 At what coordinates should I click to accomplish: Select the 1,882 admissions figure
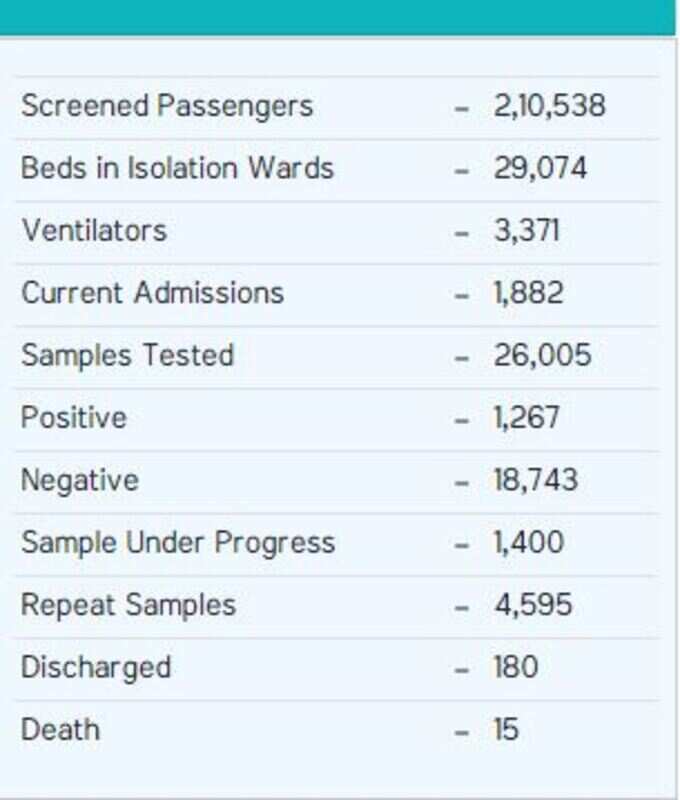(x=528, y=293)
